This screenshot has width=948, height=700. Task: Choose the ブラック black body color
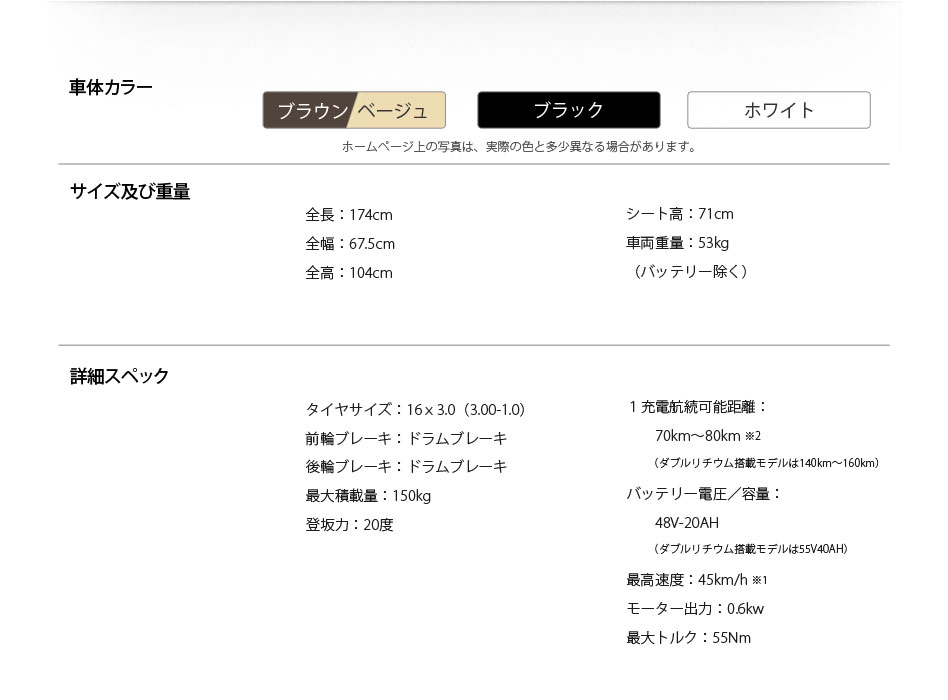568,110
